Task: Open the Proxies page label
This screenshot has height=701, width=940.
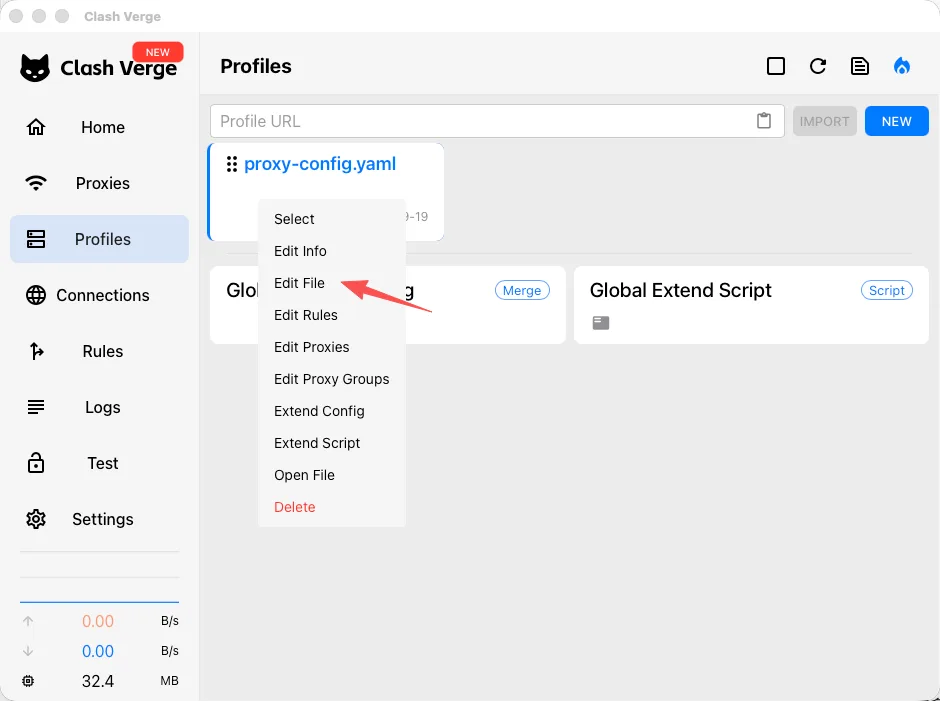Action: coord(103,183)
